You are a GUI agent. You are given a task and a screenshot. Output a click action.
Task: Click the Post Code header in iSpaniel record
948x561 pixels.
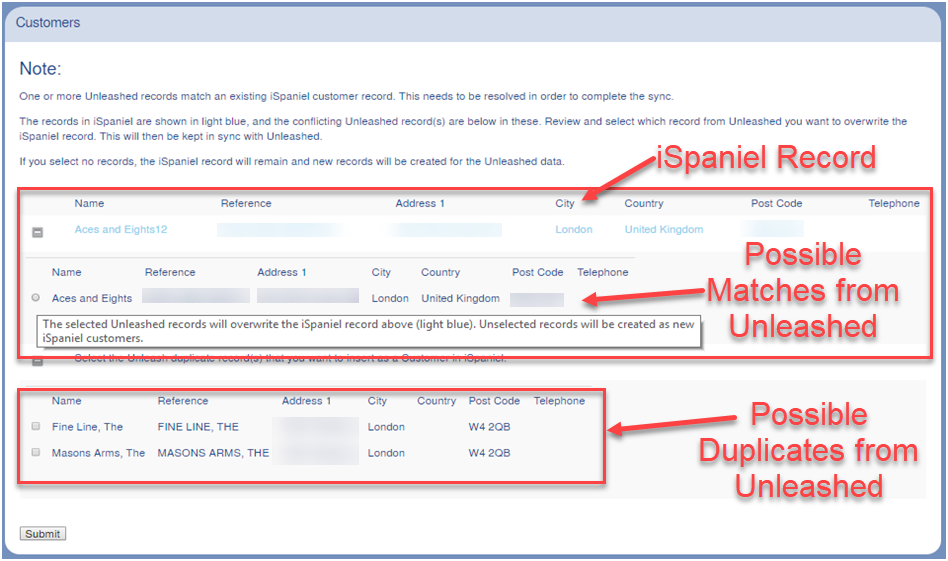[x=776, y=203]
